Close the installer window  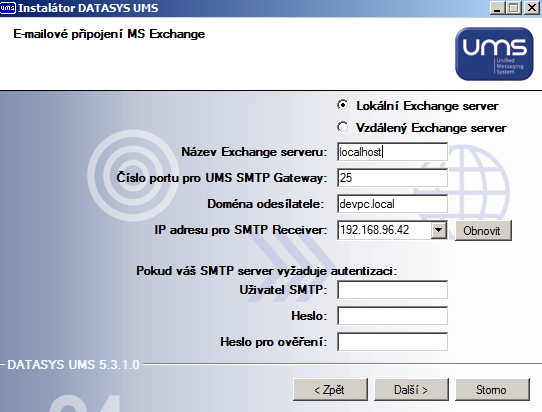tap(532, 8)
